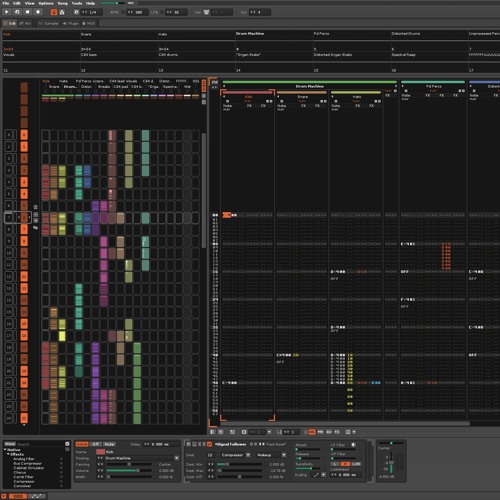The height and width of the screenshot is (500, 500).
Task: Open the Help menu
Action: pos(90,3)
